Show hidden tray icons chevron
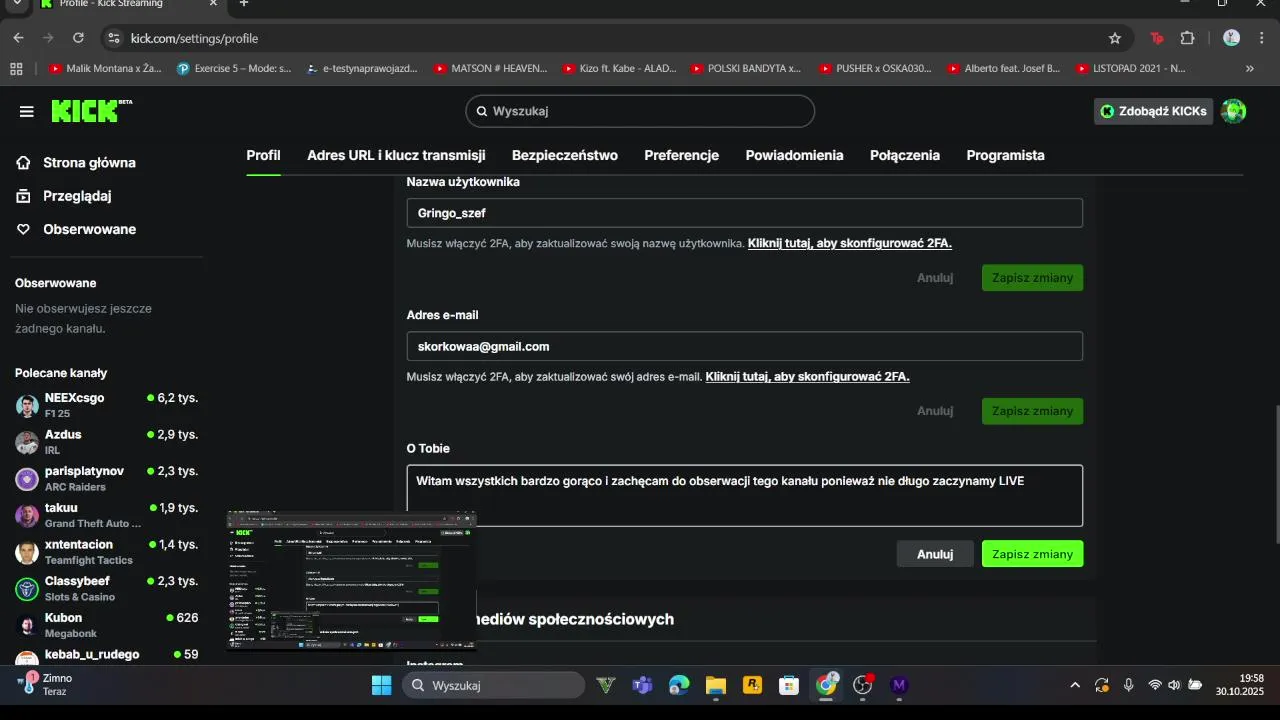 pos(1075,685)
